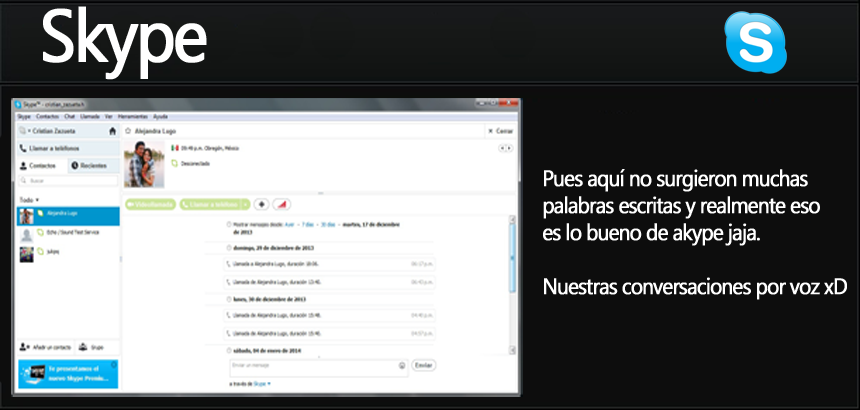Open the Llamada menu

[90, 117]
